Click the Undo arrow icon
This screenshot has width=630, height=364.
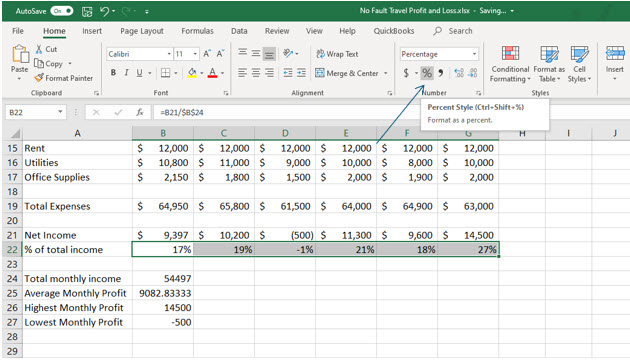[104, 11]
